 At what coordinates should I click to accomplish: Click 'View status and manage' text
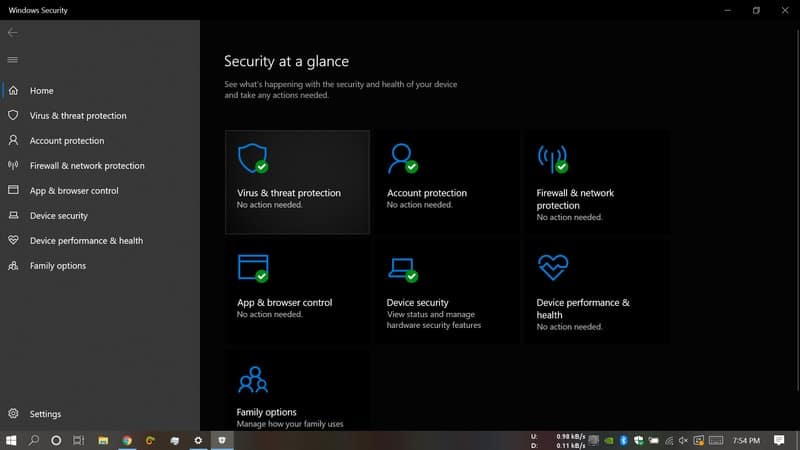431,314
